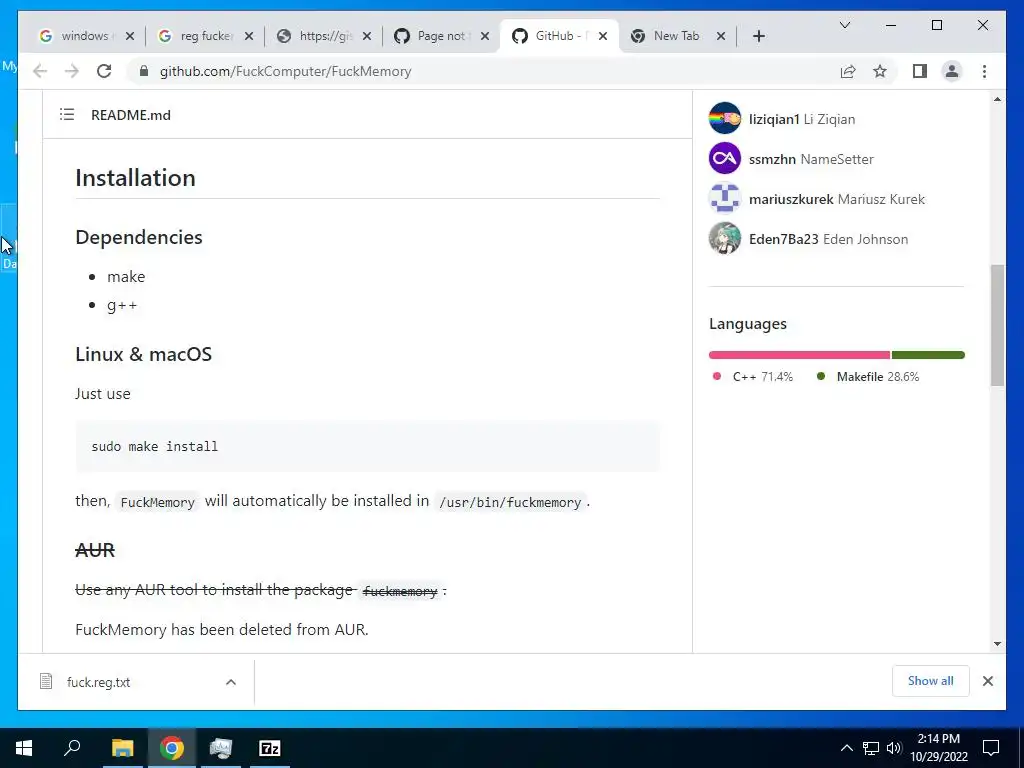Click Eden7Ba23's avatar
This screenshot has height=768, width=1024.
[725, 238]
